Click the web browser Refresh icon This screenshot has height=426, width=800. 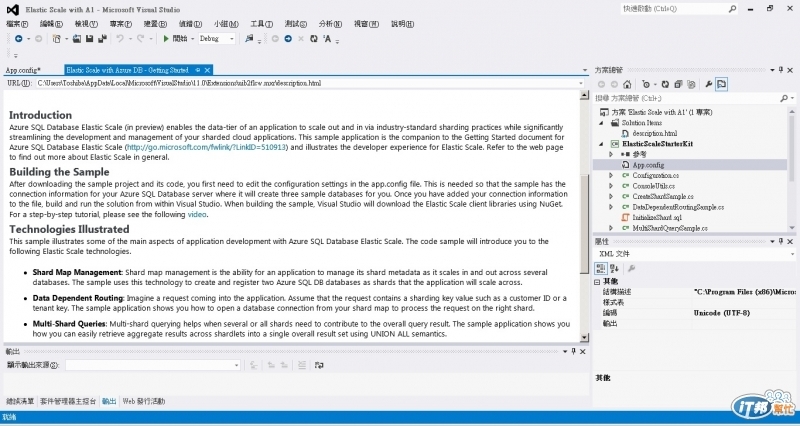pyautogui.click(x=314, y=39)
